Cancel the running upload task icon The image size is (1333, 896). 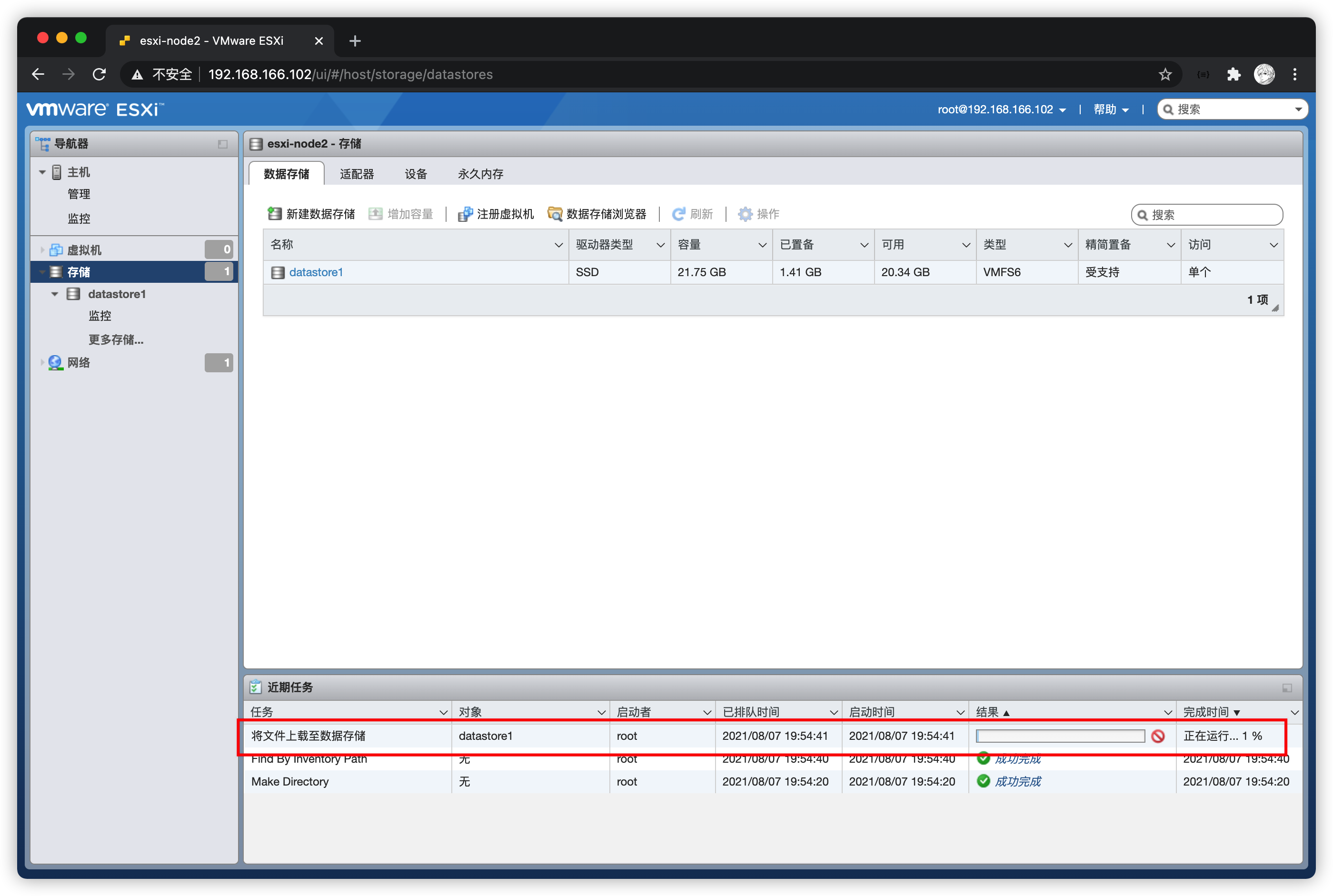pos(1158,736)
